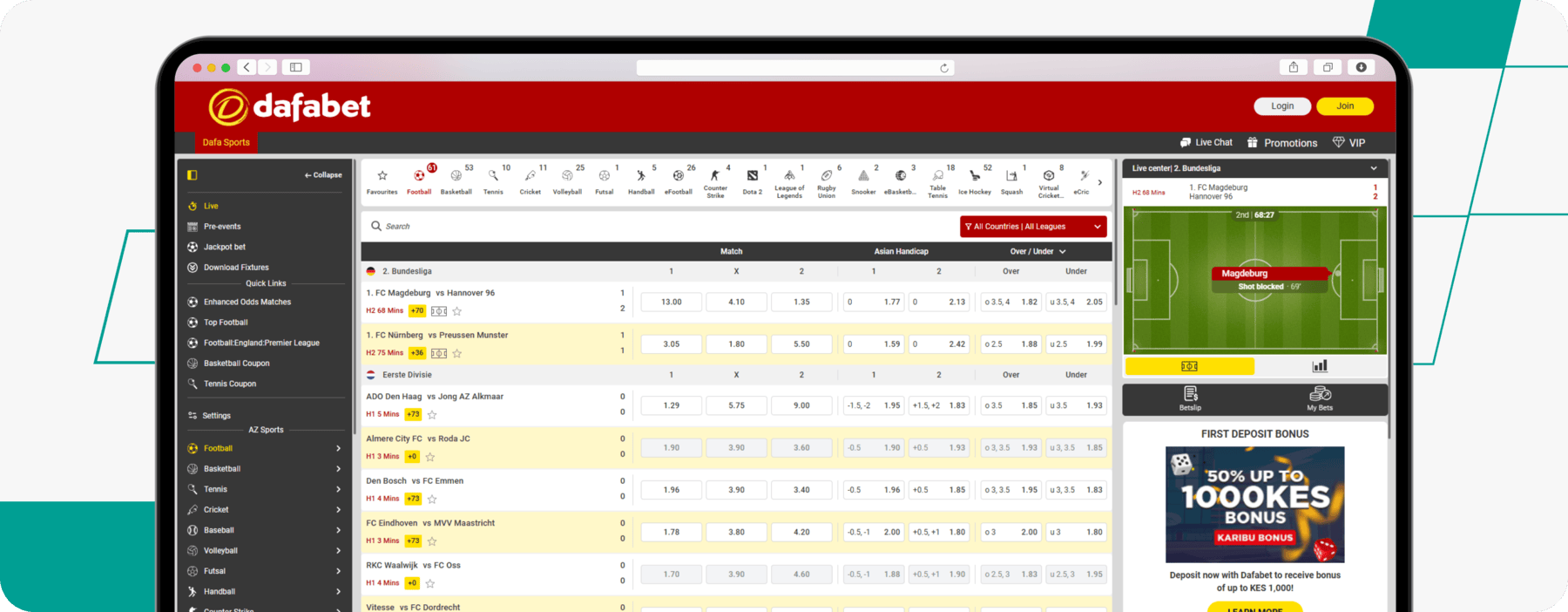The image size is (1568, 612).
Task: Select the League of Legends icon
Action: point(789,182)
